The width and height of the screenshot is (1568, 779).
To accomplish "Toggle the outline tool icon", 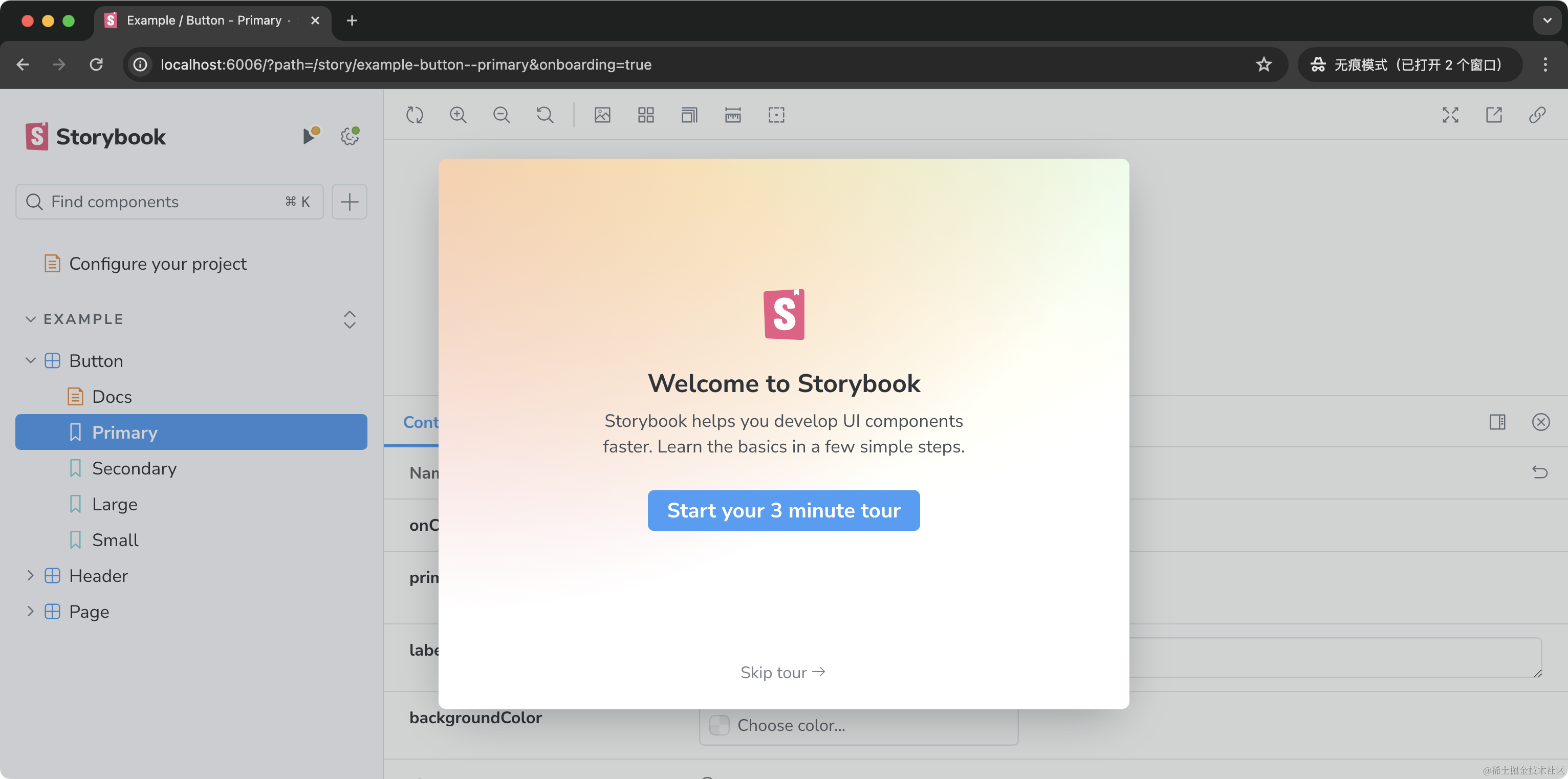I will tap(776, 115).
